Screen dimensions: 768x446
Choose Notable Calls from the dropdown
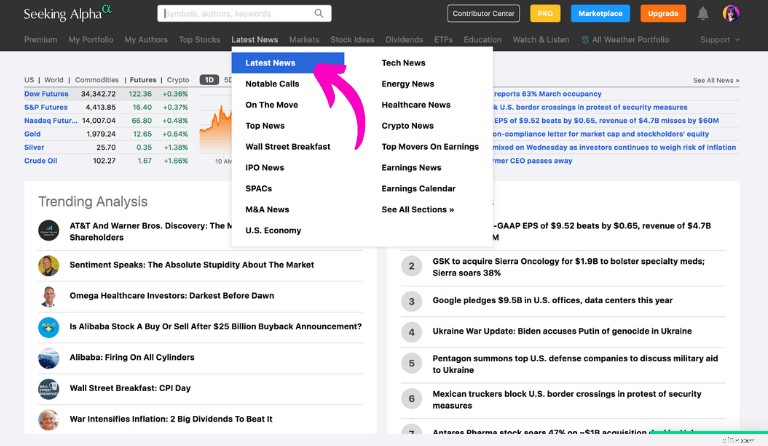click(x=272, y=84)
